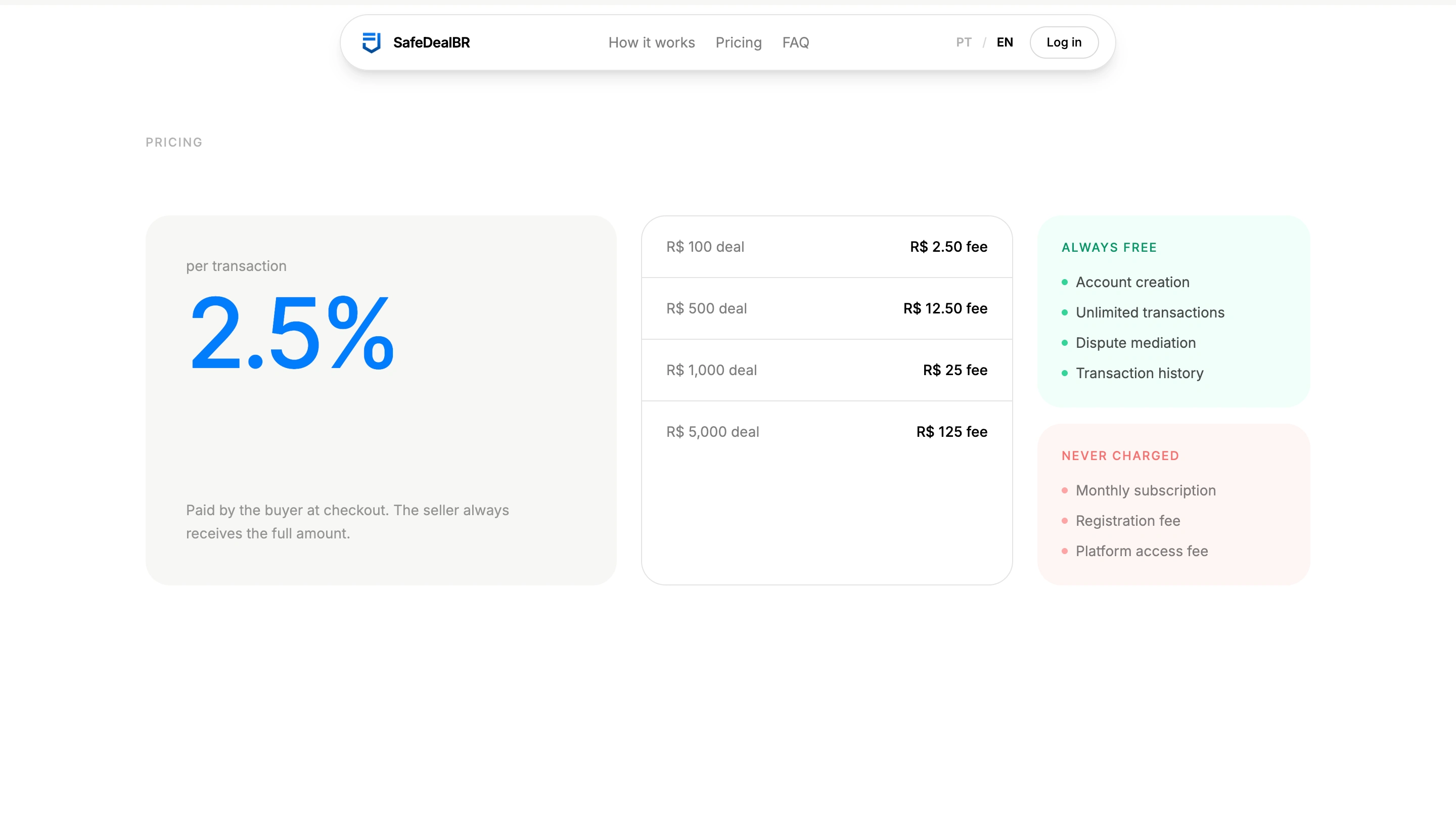Click the R$ 125 fee amount
1456x819 pixels.
[951, 432]
